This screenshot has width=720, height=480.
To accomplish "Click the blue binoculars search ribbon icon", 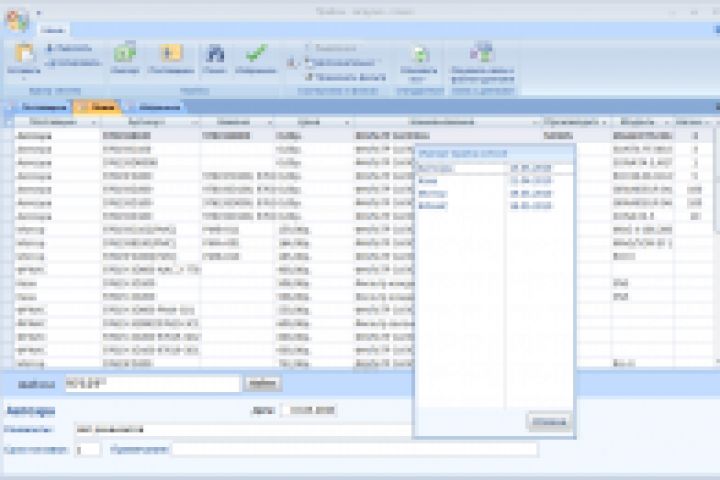I will click(214, 54).
